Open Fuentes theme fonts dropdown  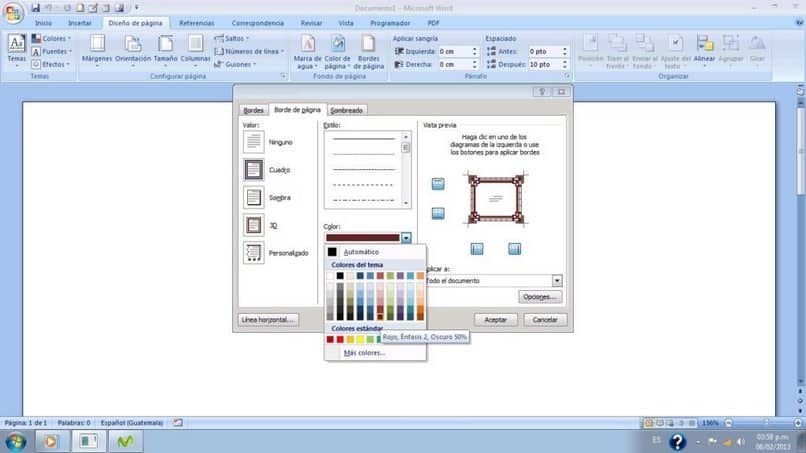(x=51, y=51)
